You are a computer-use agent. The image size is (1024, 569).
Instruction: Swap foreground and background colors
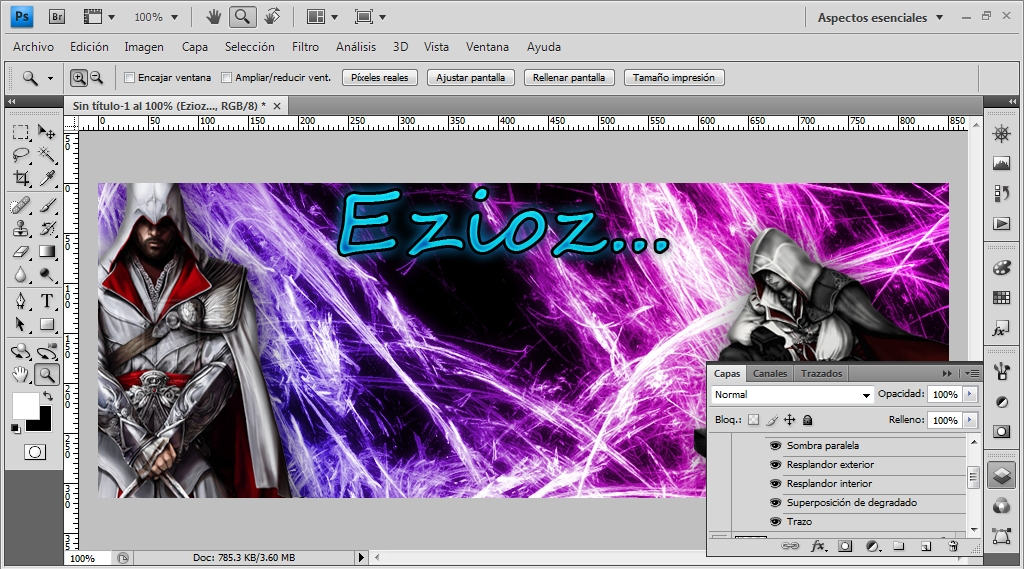point(47,396)
